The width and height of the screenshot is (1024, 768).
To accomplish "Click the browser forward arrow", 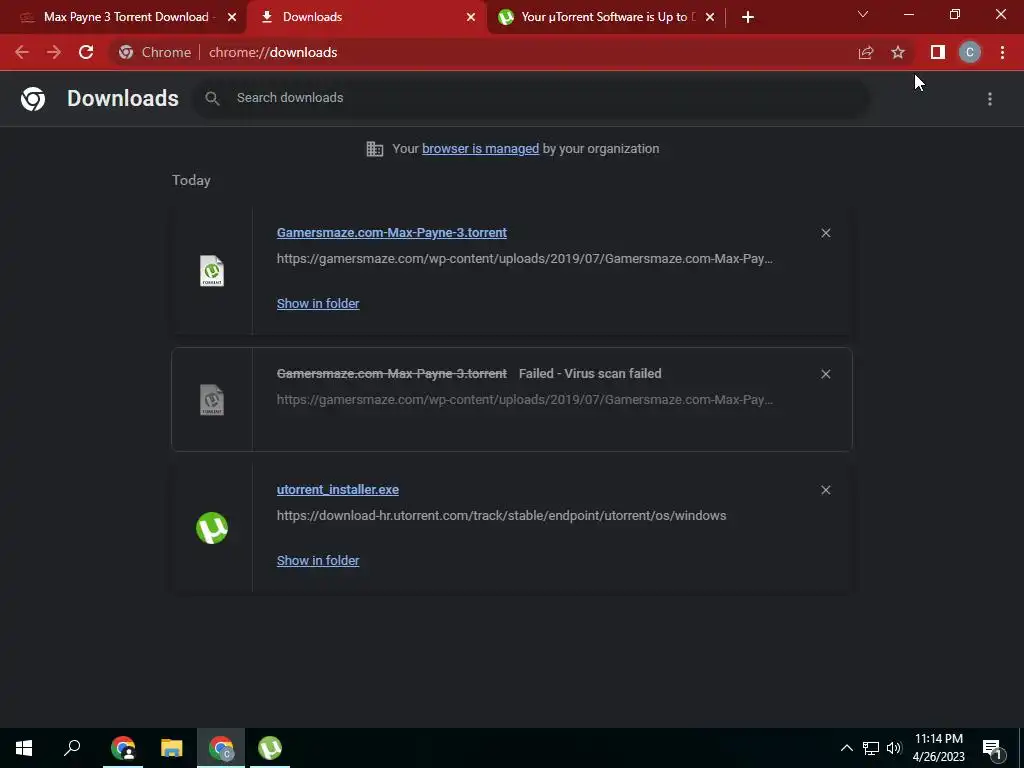I will pyautogui.click(x=54, y=52).
